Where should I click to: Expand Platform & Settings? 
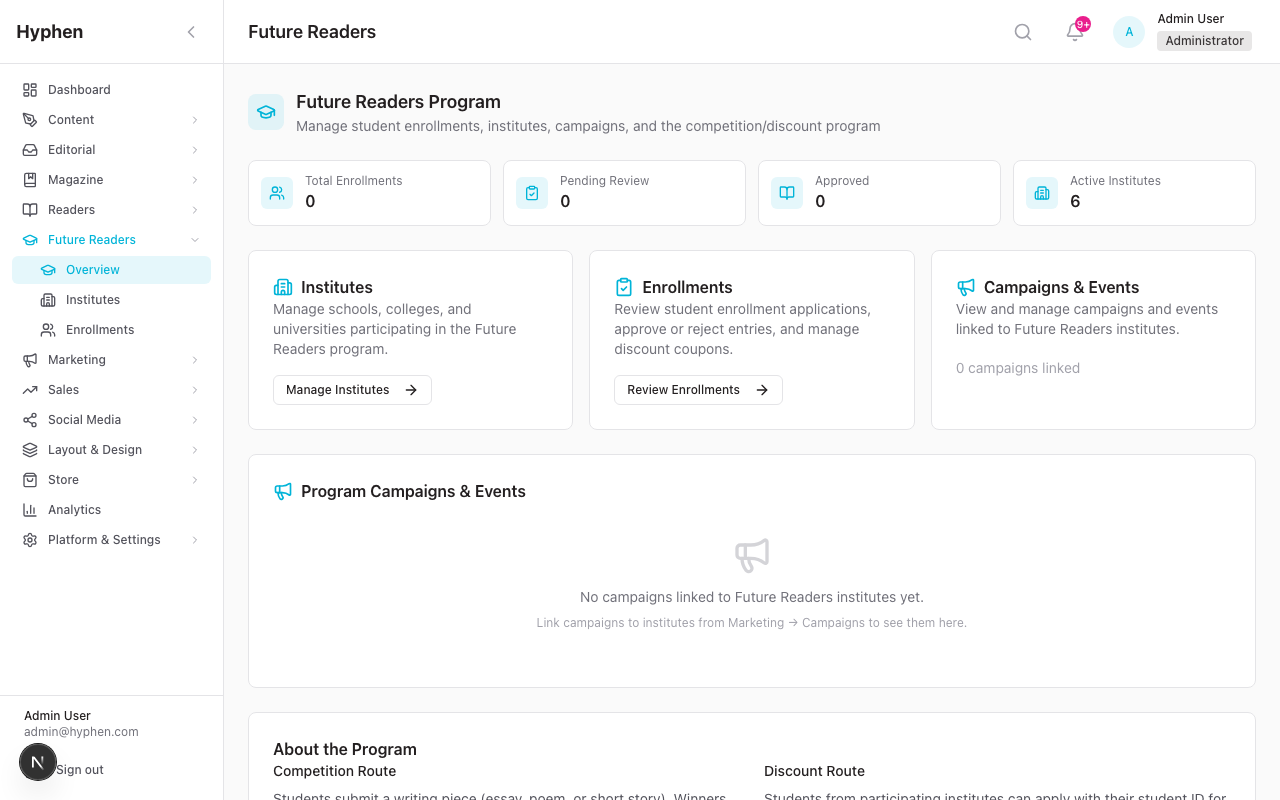[111, 539]
